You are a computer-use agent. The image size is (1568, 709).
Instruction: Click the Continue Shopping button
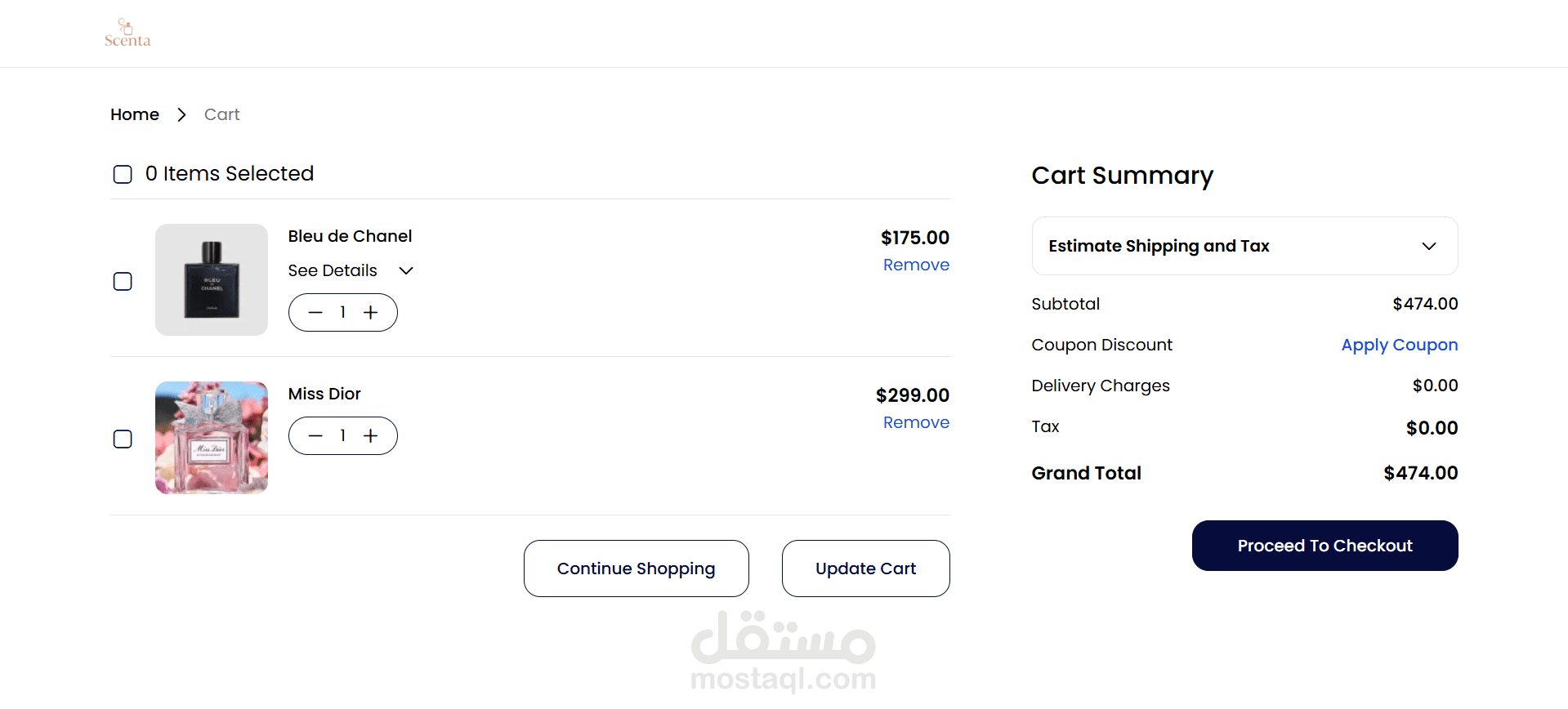(636, 569)
